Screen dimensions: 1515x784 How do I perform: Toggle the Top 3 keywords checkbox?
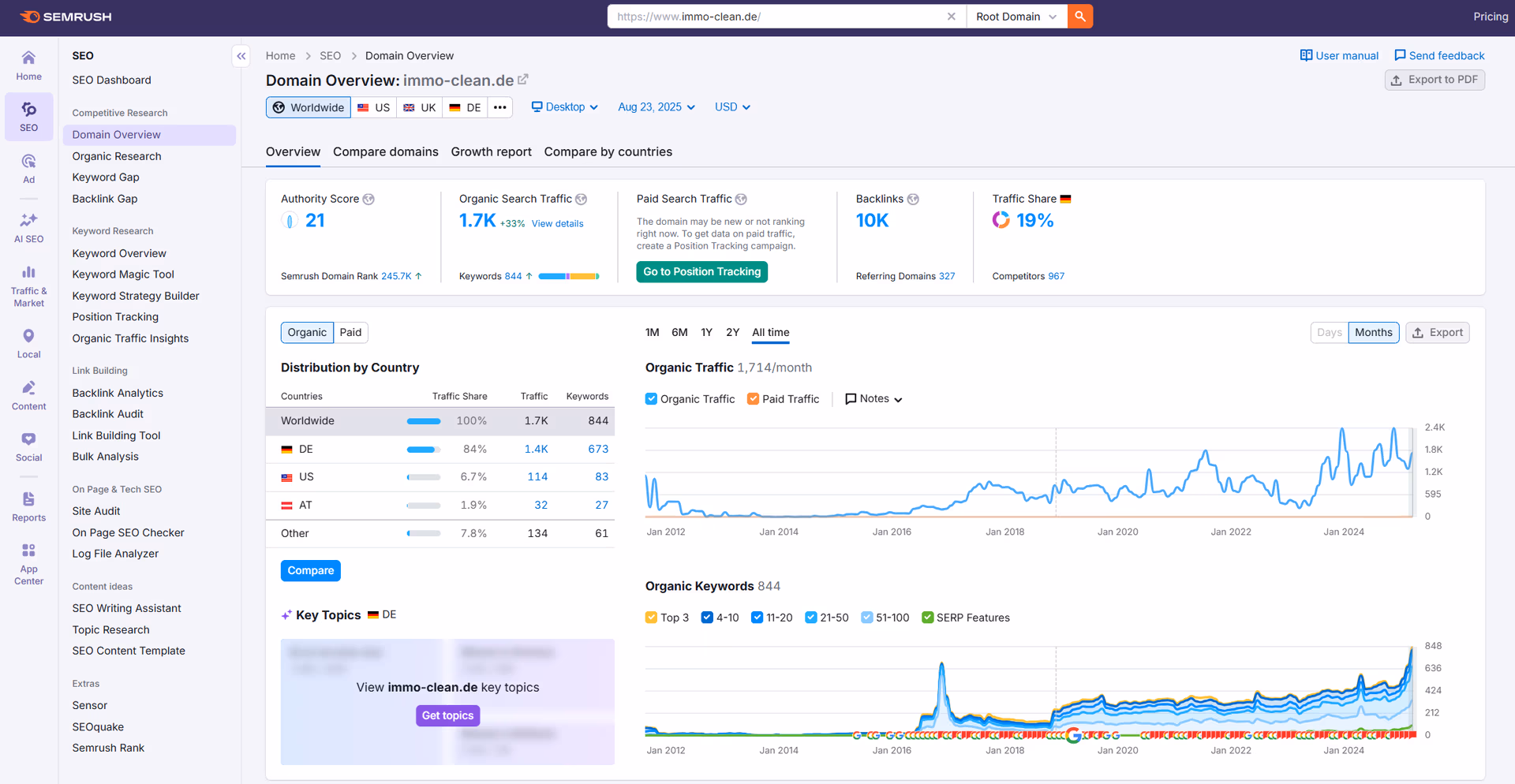[651, 618]
